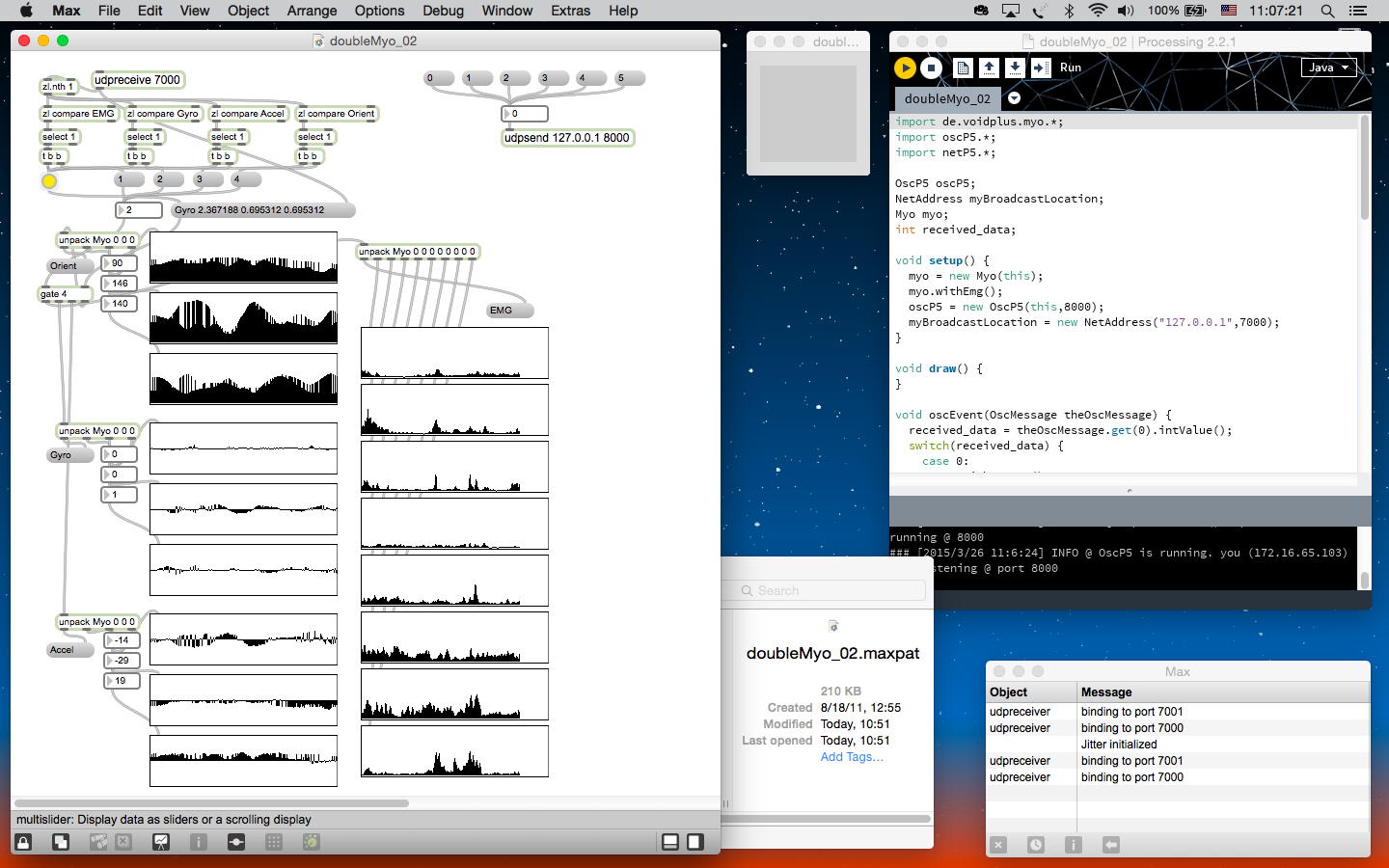Click the Export Application arrow icon
1389x868 pixels.
[x=1040, y=68]
